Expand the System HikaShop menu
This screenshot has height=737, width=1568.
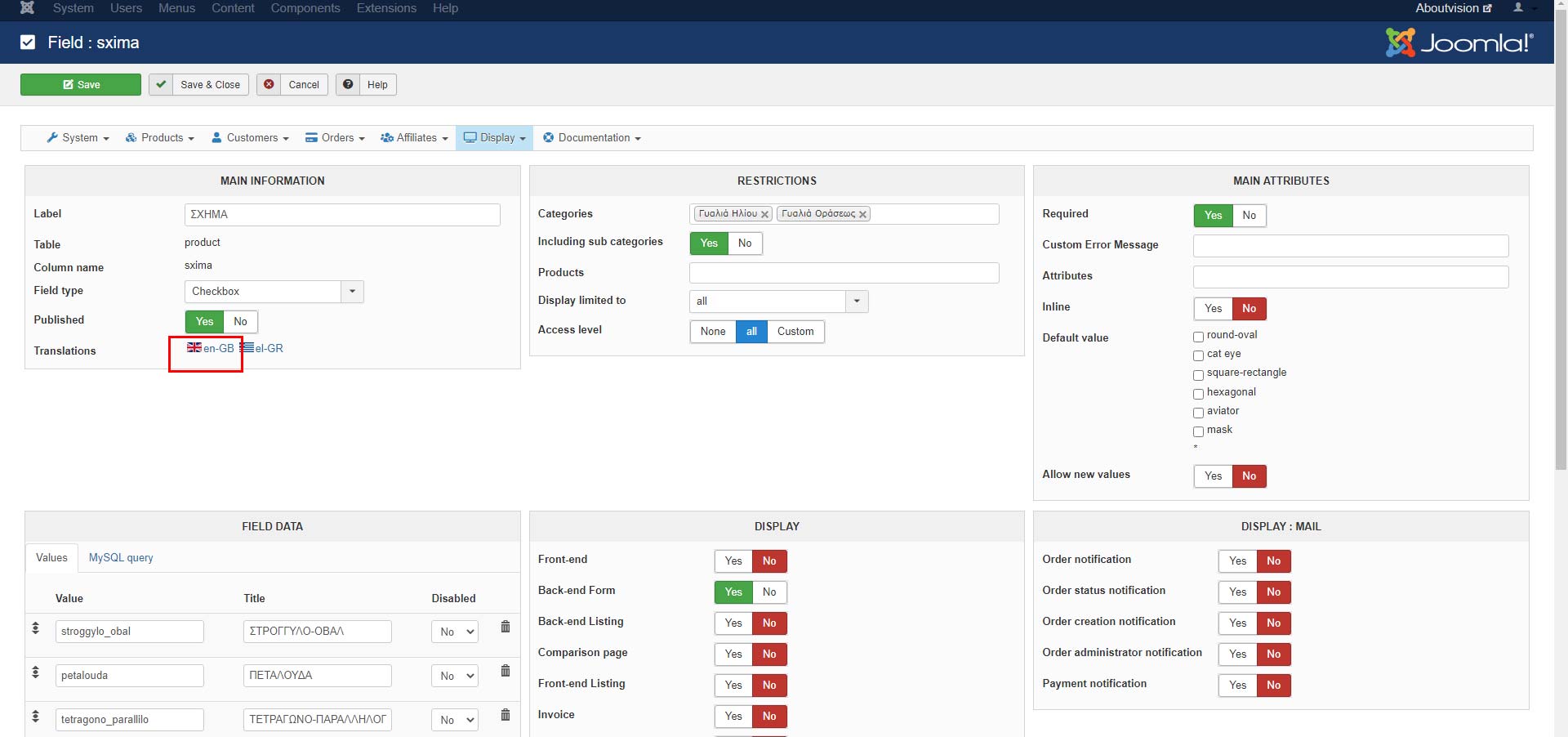78,138
